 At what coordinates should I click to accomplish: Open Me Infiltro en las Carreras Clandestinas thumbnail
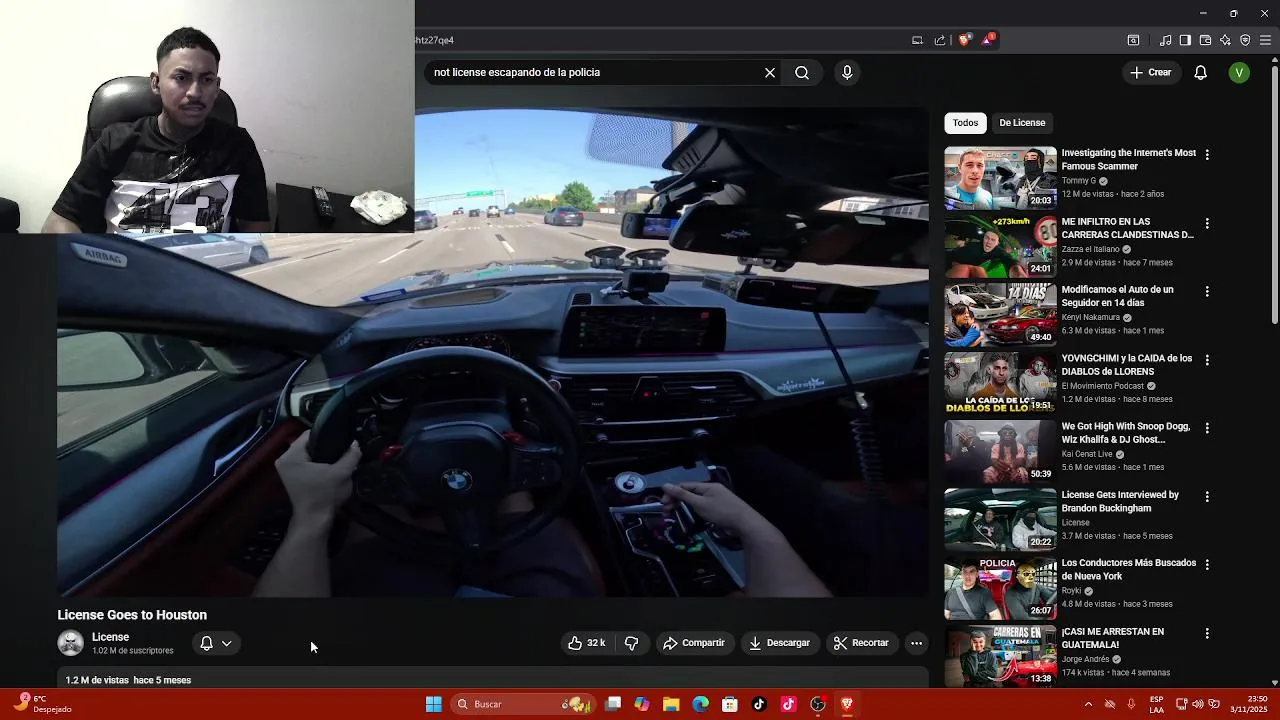pos(1000,246)
